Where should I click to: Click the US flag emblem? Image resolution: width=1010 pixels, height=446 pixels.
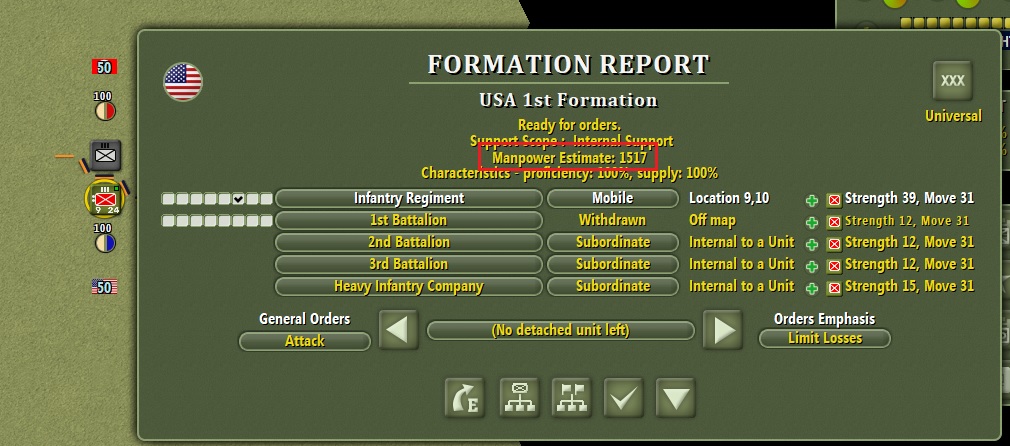[x=183, y=82]
